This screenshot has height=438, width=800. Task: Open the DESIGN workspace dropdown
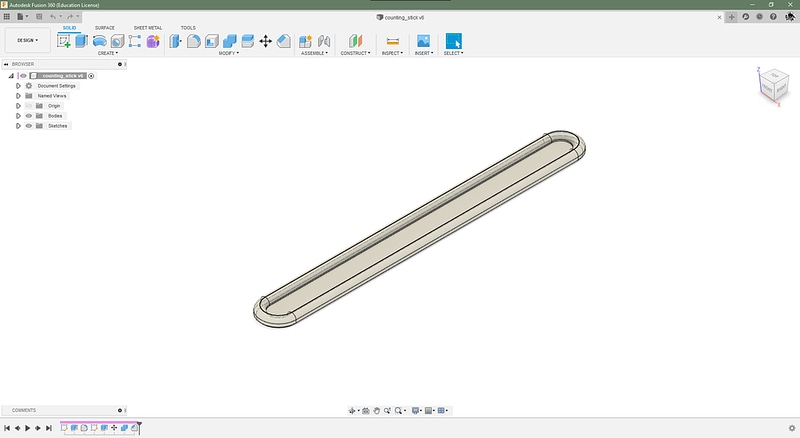(x=28, y=40)
